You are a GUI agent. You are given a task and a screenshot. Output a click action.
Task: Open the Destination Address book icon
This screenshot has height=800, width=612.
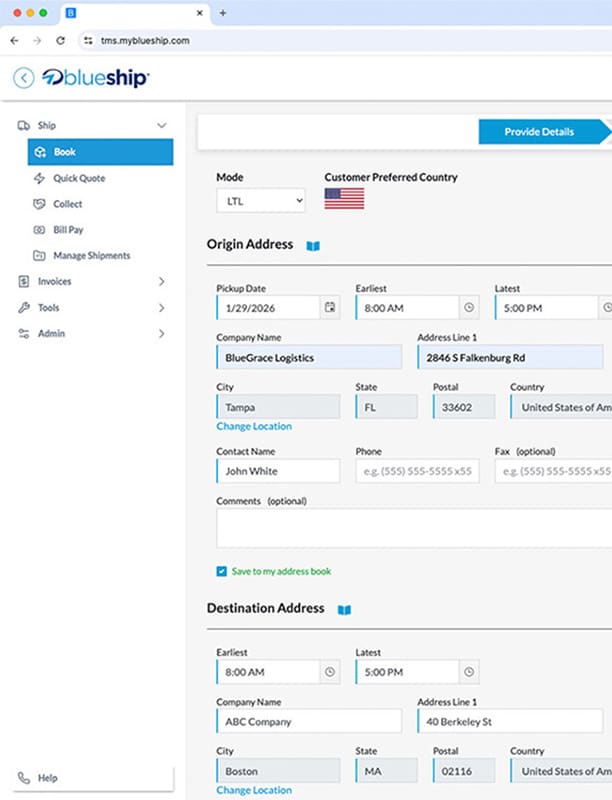(x=344, y=609)
